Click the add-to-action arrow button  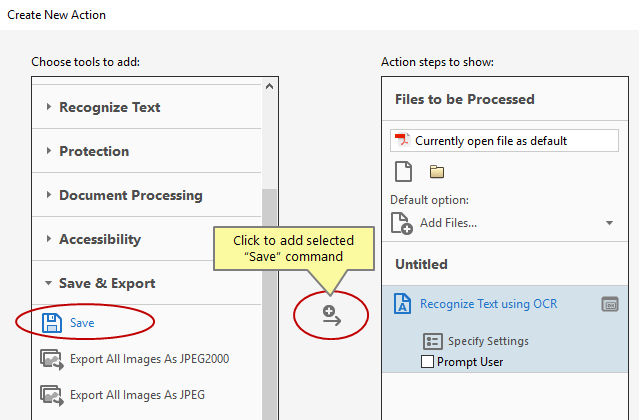click(331, 316)
